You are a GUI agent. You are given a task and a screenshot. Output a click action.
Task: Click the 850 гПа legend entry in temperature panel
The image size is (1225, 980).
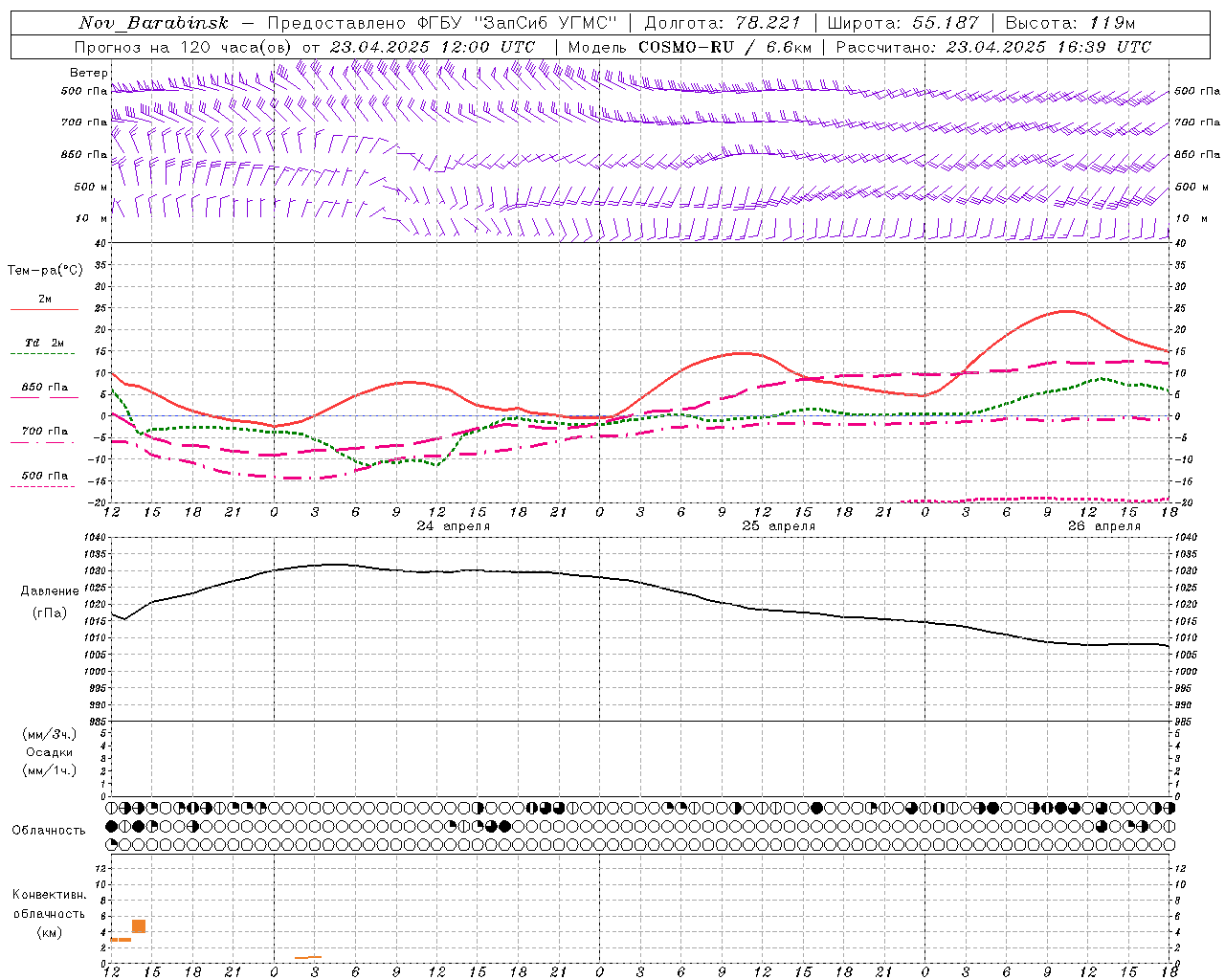pos(44,388)
